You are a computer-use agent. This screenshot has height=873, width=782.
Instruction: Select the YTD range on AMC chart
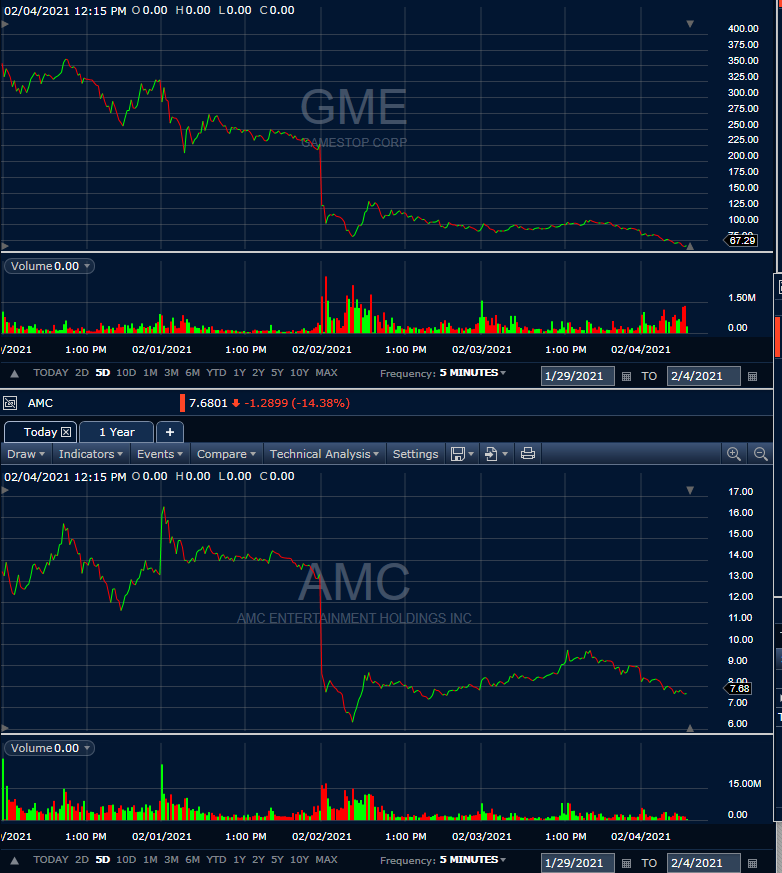[x=215, y=860]
